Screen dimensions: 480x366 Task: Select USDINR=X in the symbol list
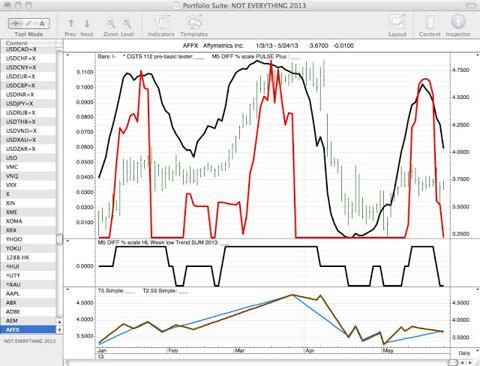coord(28,95)
